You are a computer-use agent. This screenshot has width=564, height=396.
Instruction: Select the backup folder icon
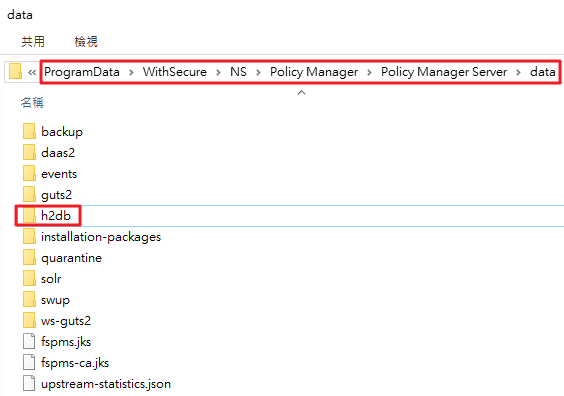tap(29, 131)
